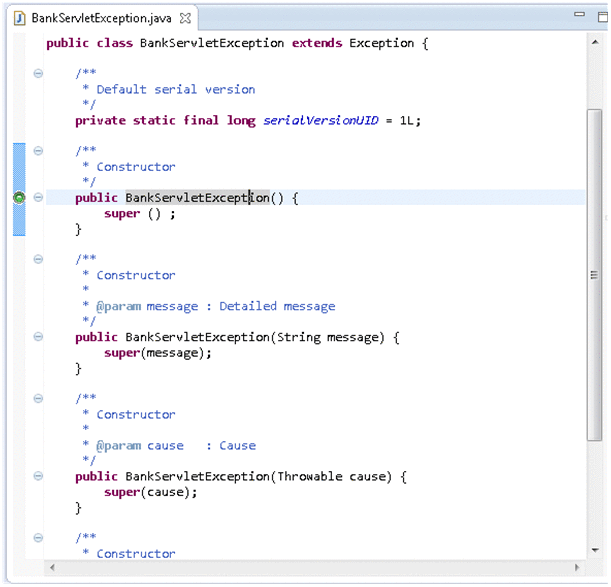Click the Java file icon on tab

[19, 18]
